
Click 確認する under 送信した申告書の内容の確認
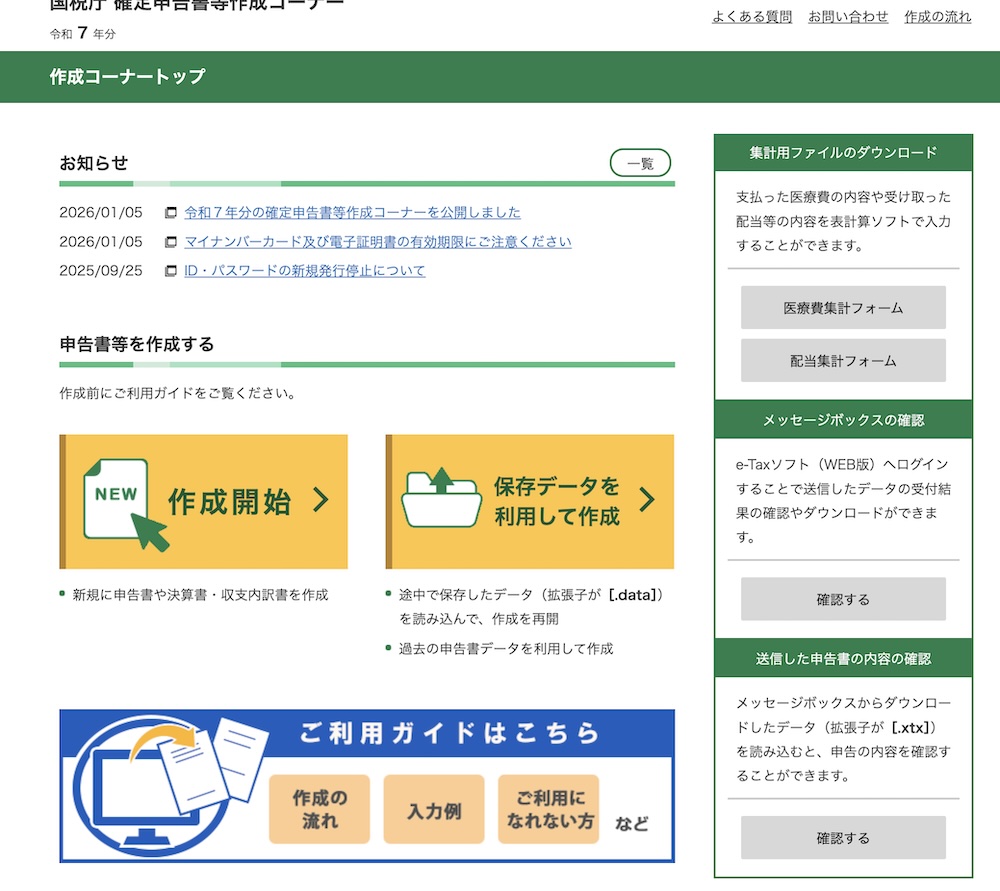click(842, 837)
